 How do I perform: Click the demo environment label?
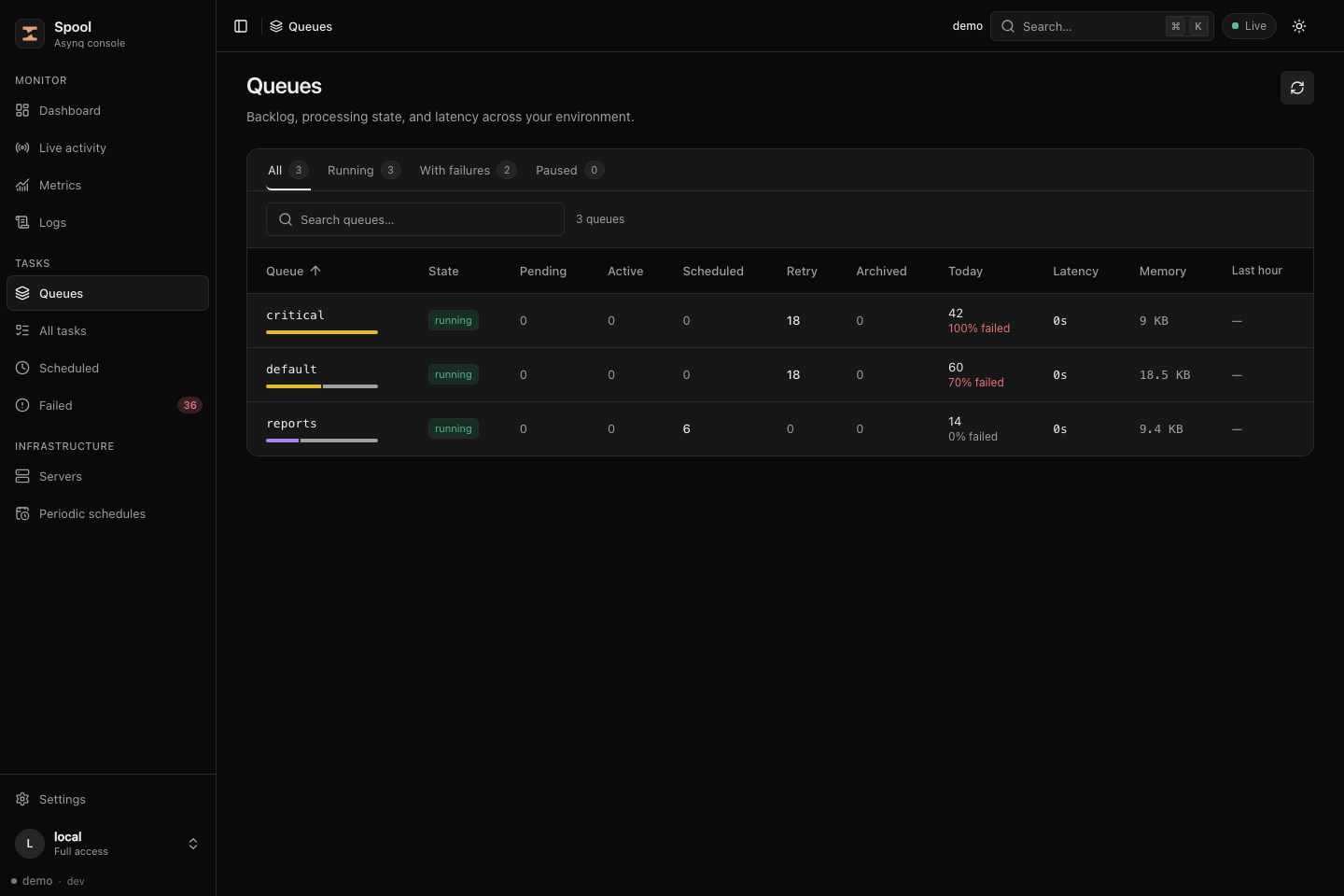(967, 26)
